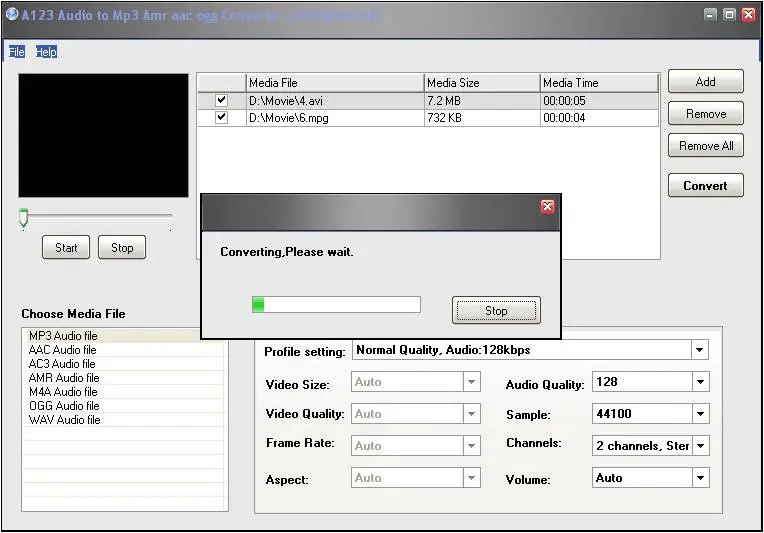
Task: Open the Profile setting dropdown
Action: pos(699,350)
